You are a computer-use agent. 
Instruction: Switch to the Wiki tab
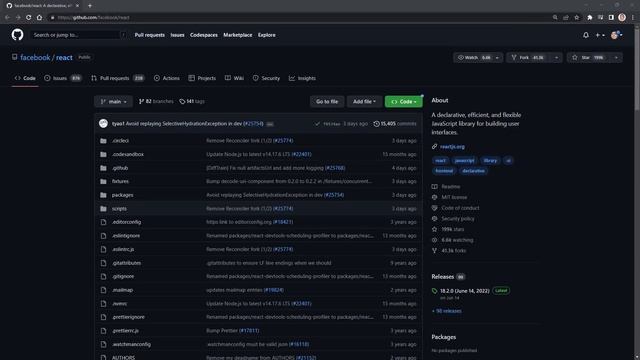click(234, 78)
